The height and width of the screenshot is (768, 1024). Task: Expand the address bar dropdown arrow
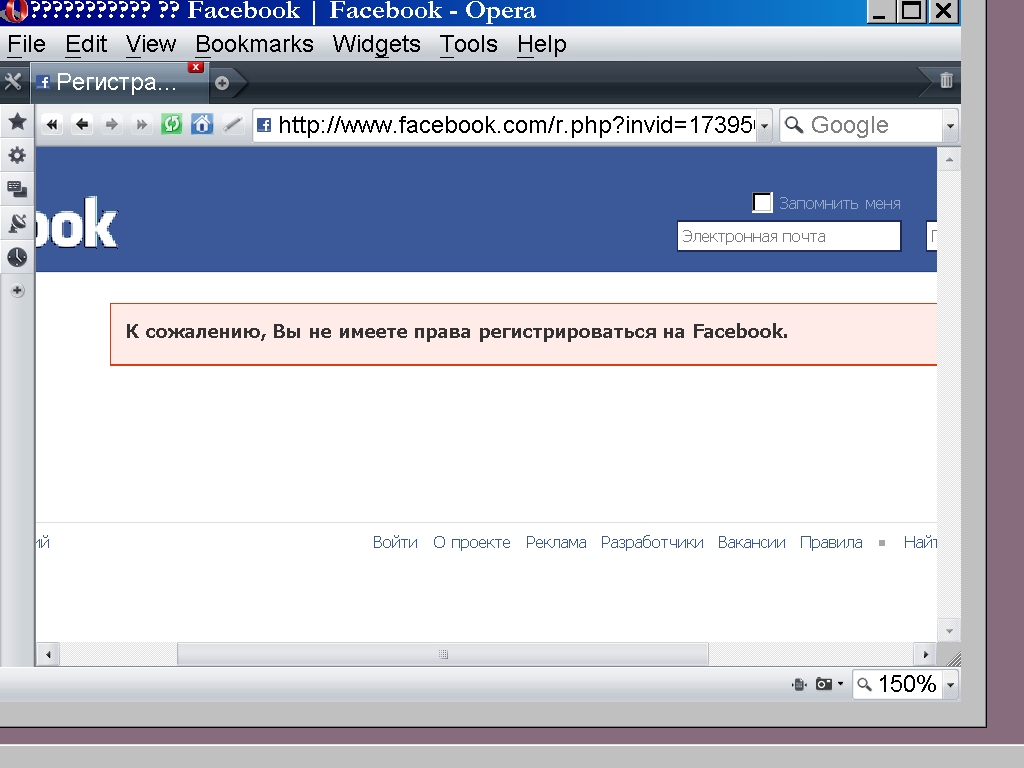765,126
